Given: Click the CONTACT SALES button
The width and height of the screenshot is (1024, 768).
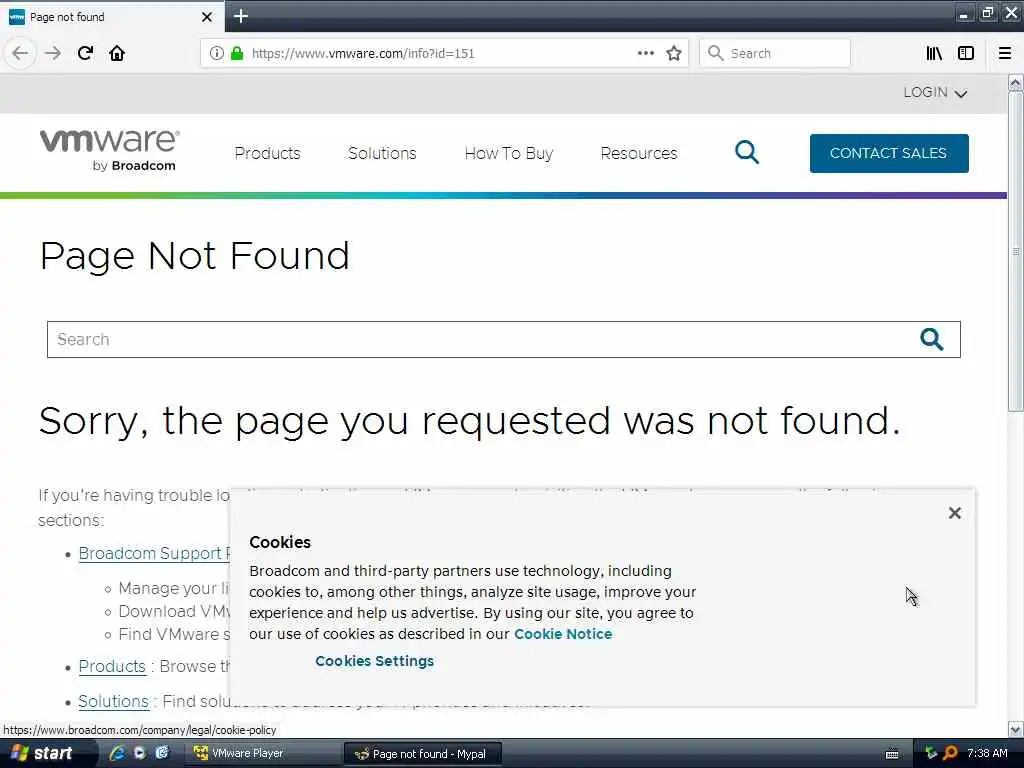Looking at the screenshot, I should point(889,153).
